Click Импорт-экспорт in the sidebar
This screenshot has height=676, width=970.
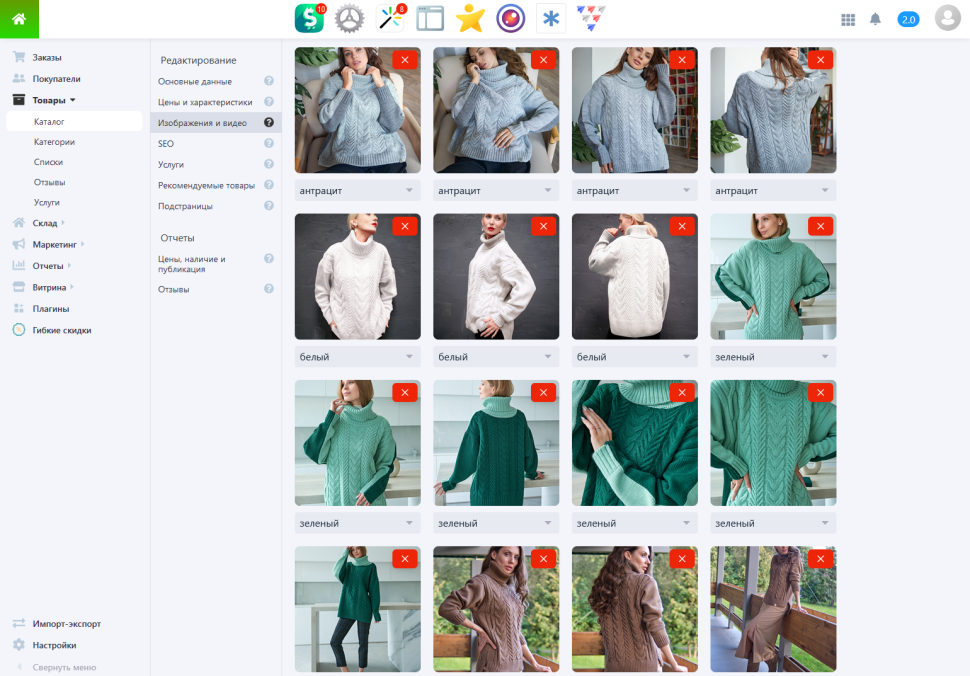[x=66, y=623]
